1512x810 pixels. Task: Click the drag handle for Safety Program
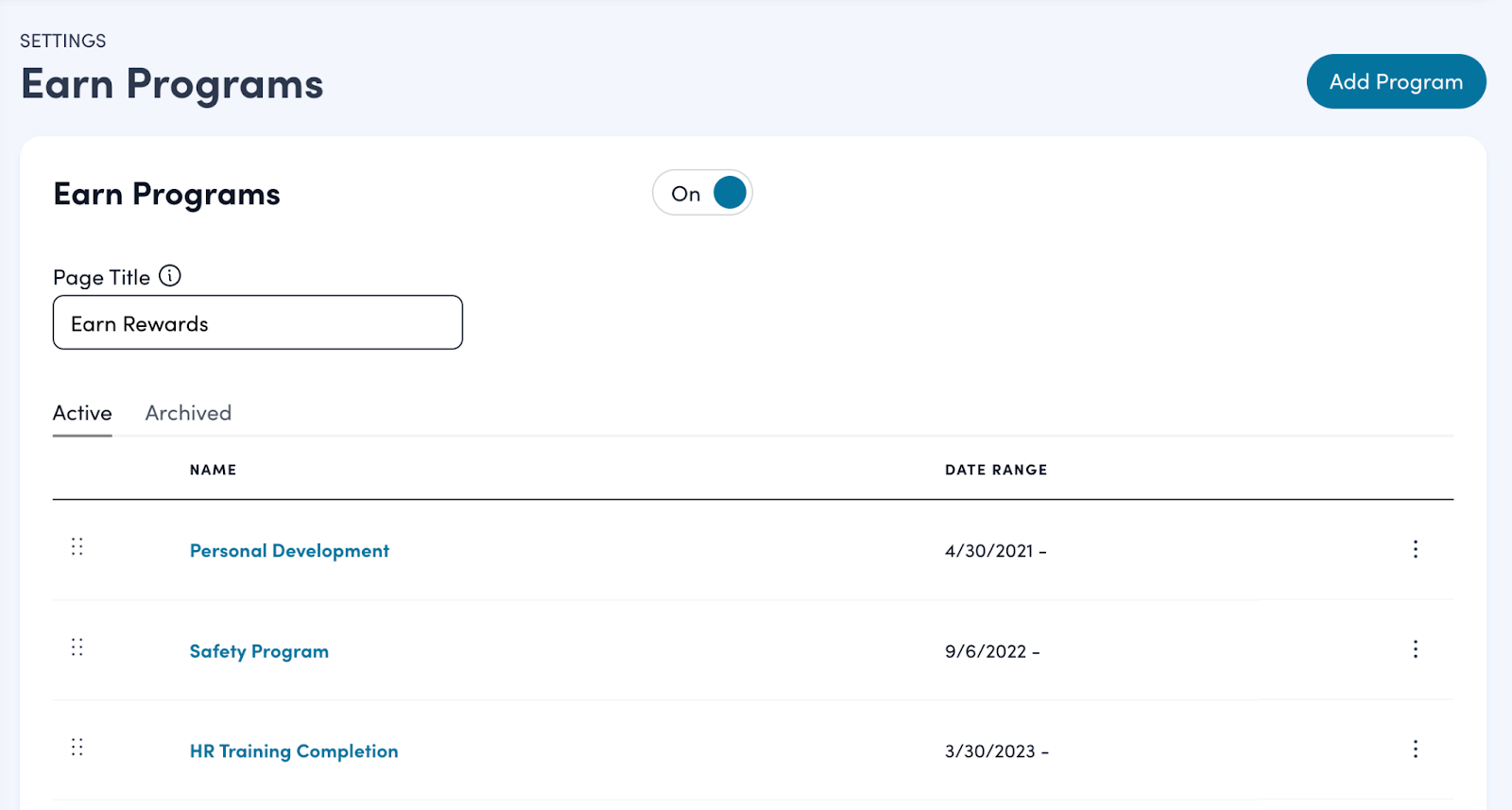77,647
